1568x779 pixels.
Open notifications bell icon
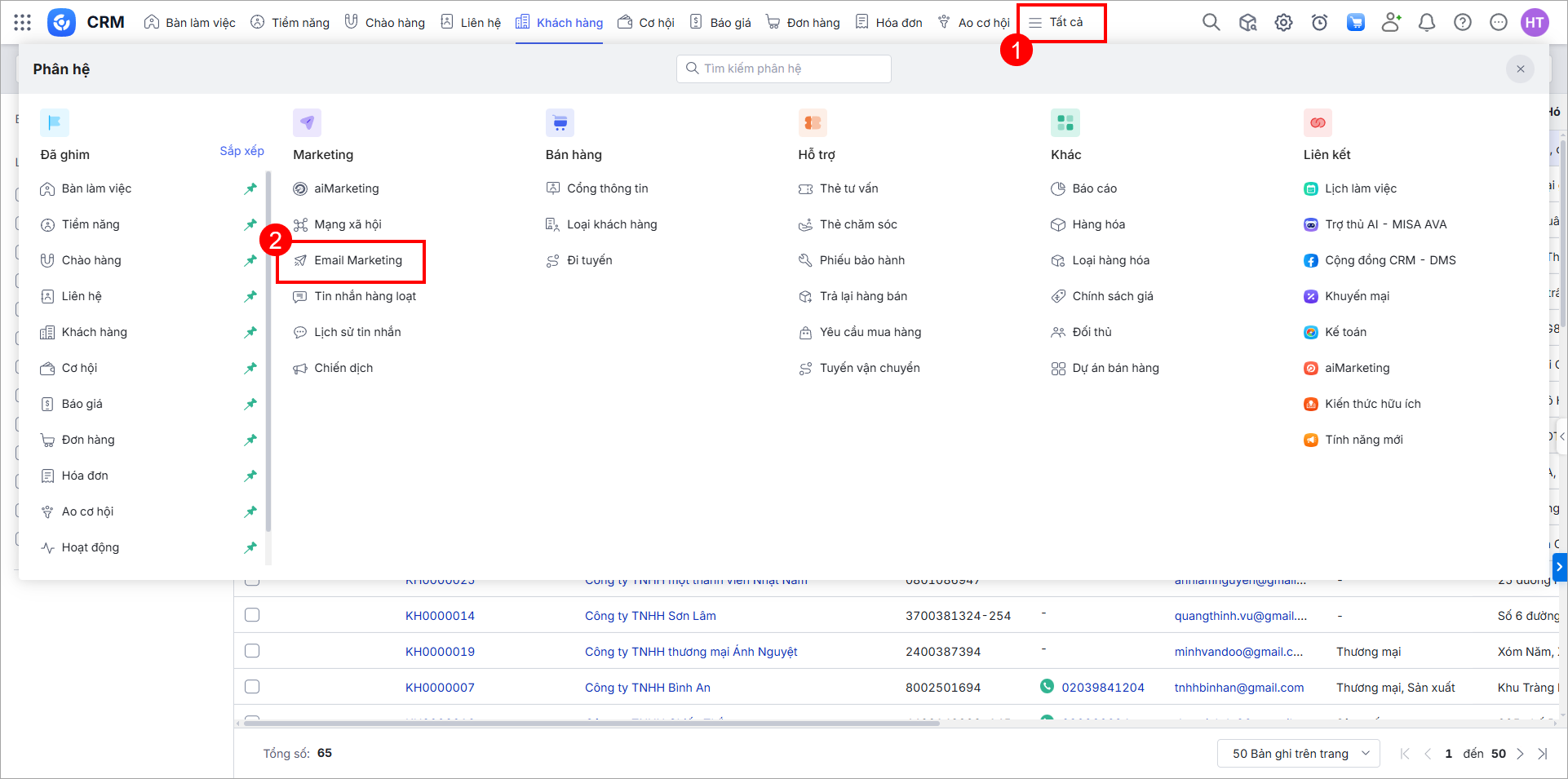1426,22
